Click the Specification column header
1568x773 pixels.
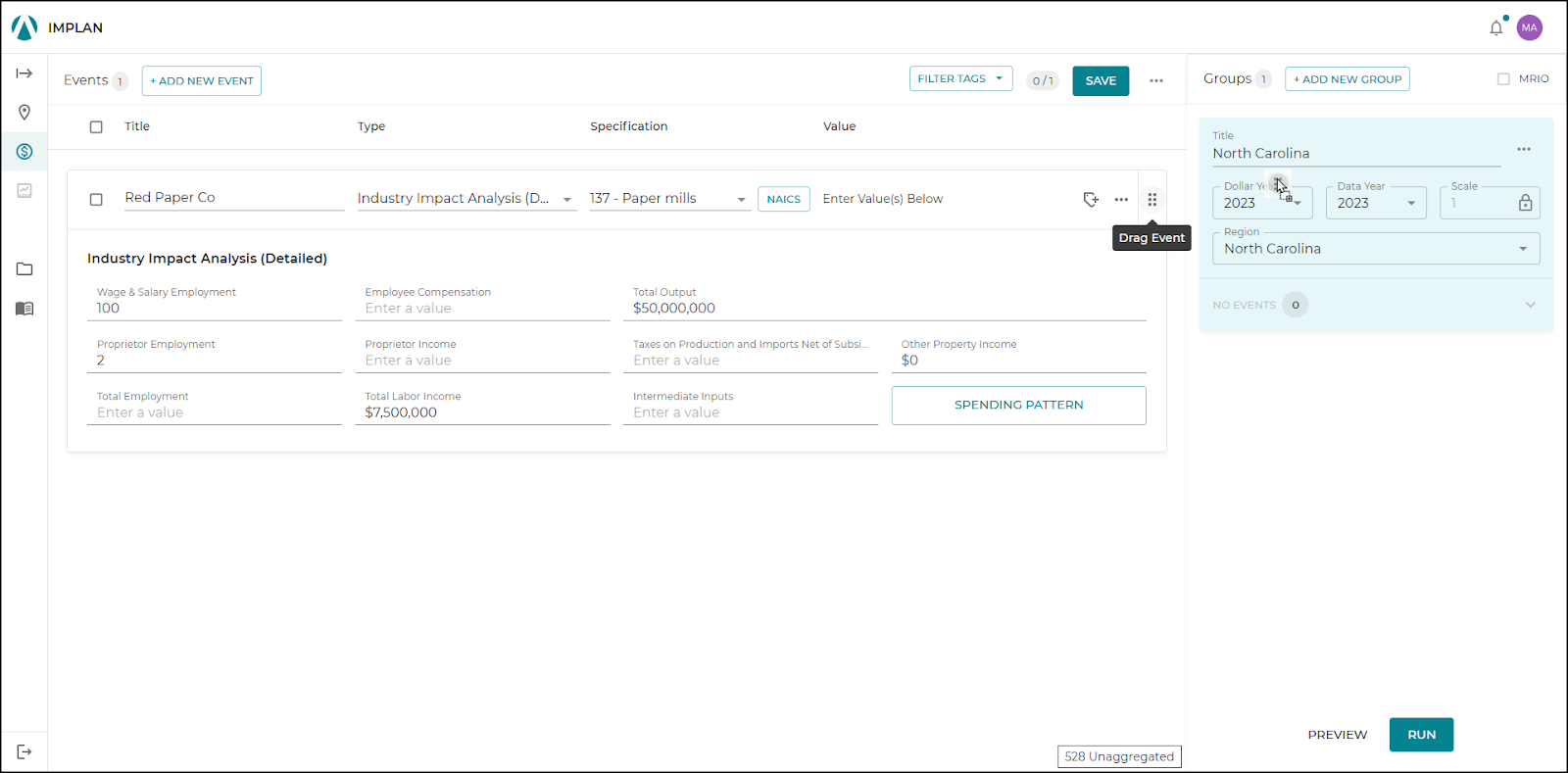coord(628,126)
